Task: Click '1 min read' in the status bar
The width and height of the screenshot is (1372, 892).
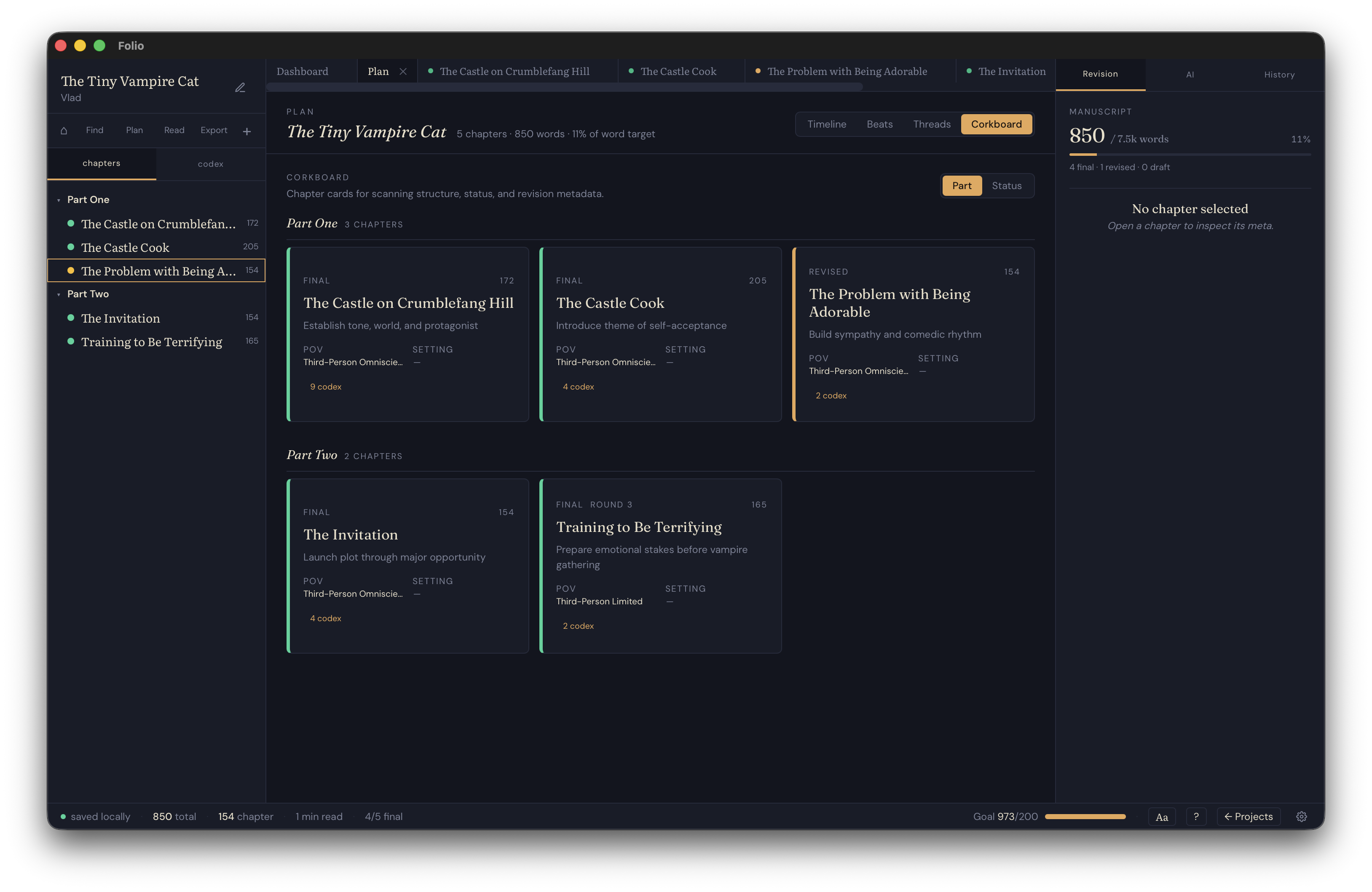Action: tap(319, 817)
